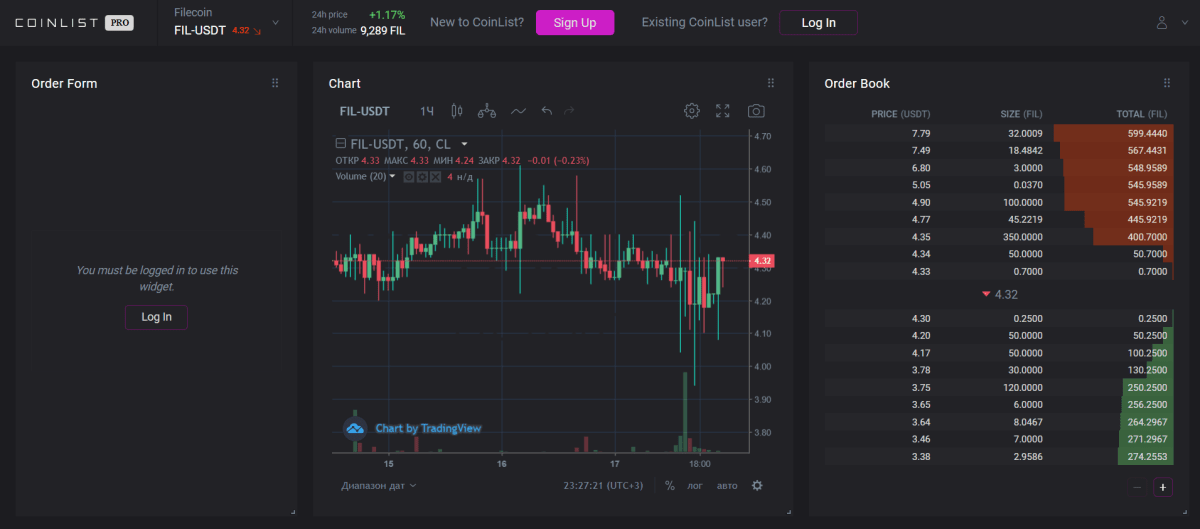Click the 9,289 FIL 24h volume value
Viewport: 1200px width, 529px height.
(382, 31)
